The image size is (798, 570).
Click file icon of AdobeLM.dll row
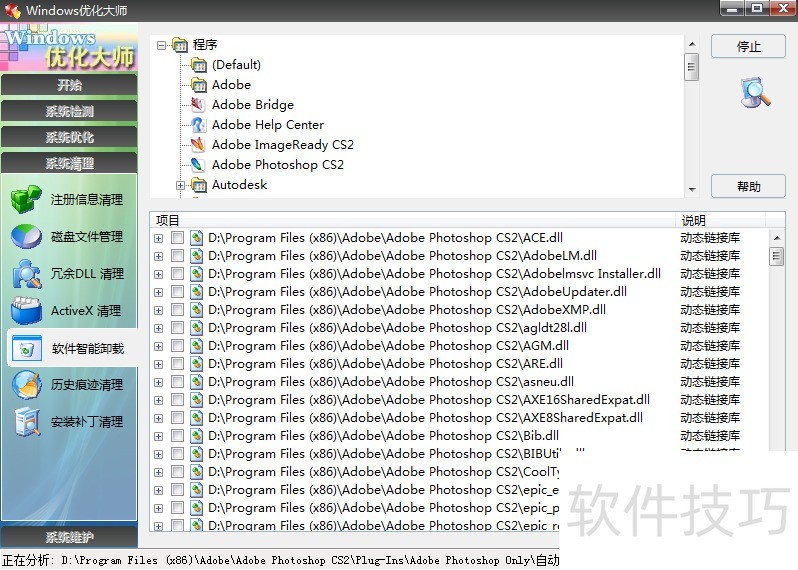click(196, 256)
